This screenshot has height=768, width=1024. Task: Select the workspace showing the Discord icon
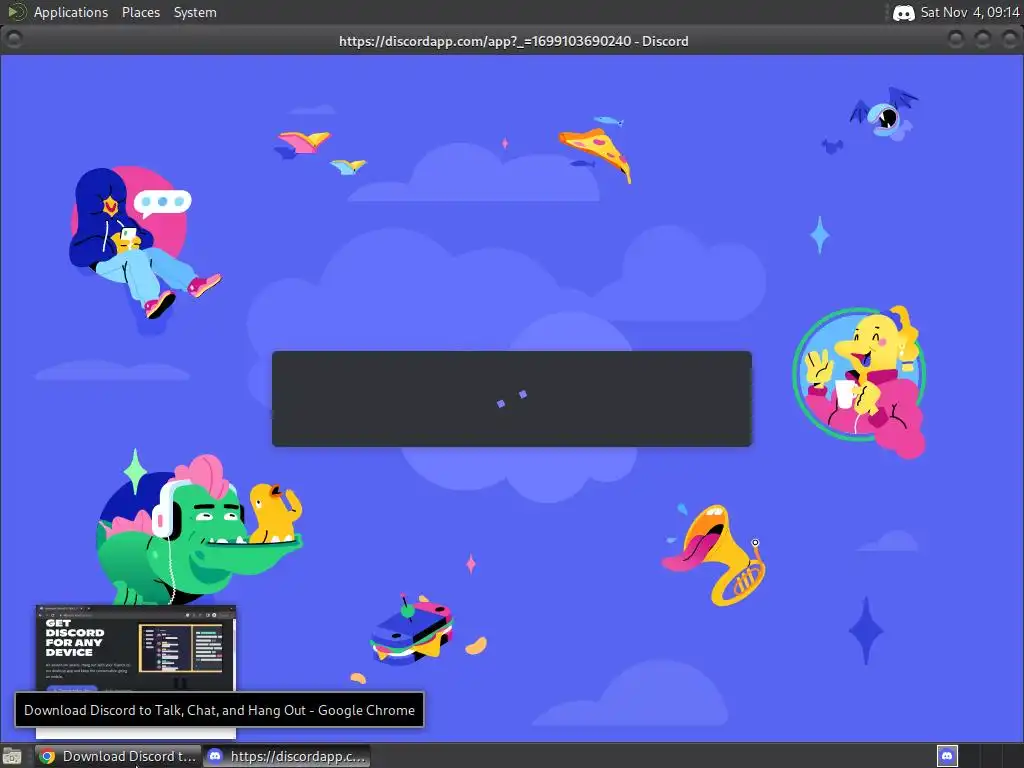(x=947, y=756)
